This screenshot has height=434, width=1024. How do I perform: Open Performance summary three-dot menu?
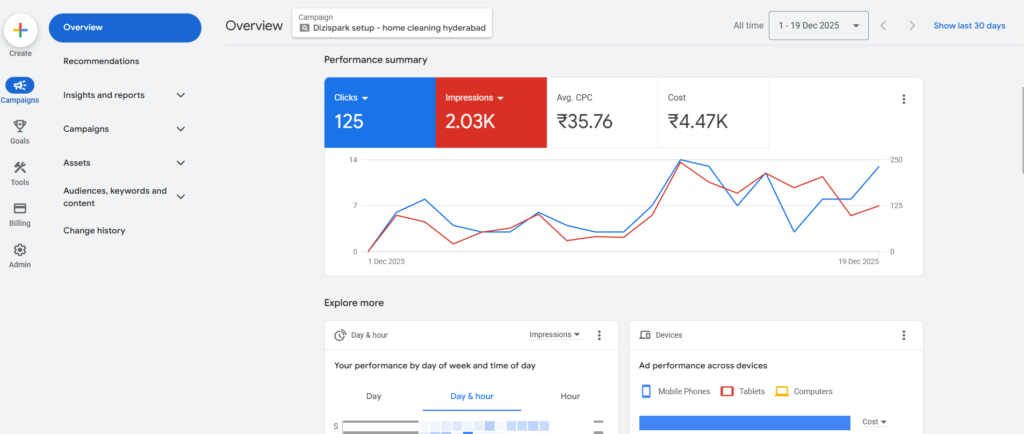[x=904, y=99]
